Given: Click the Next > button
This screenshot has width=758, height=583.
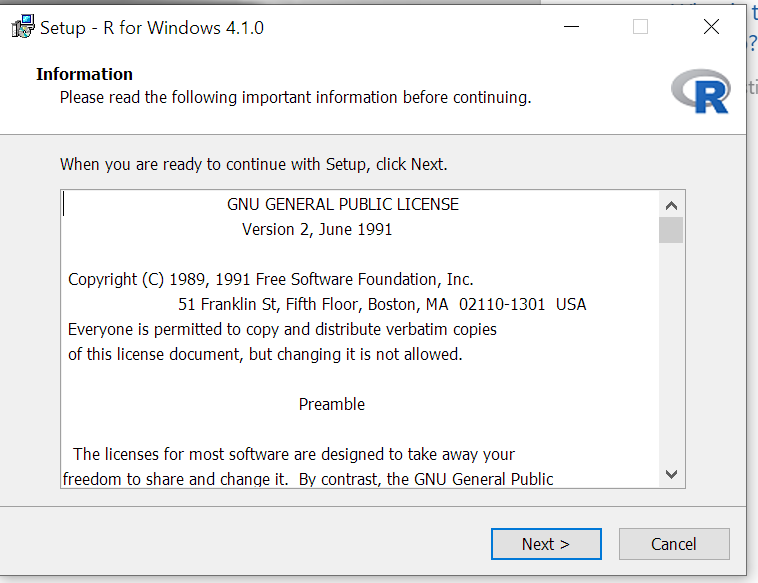Looking at the screenshot, I should tap(546, 544).
